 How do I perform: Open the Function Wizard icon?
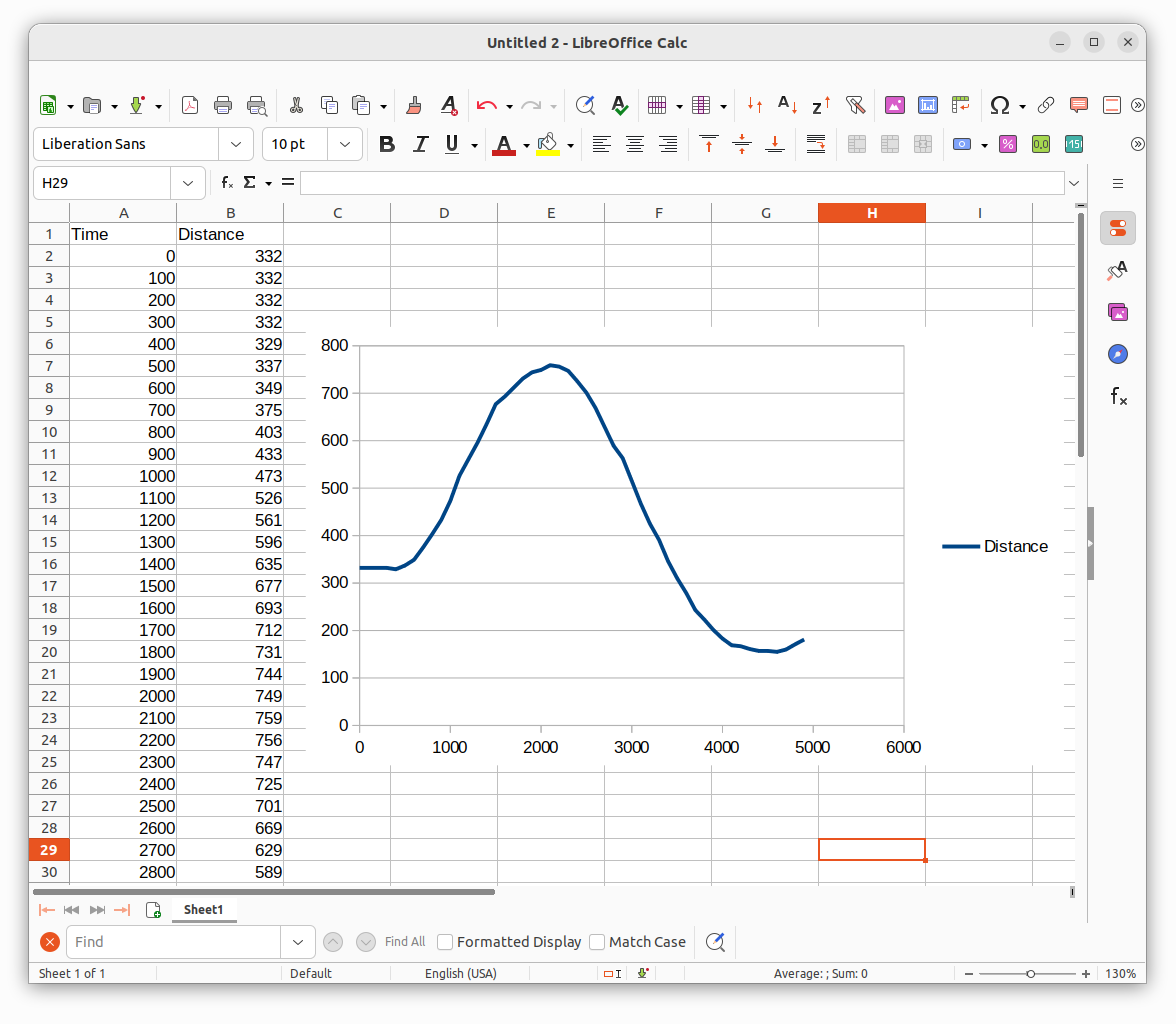[x=227, y=182]
